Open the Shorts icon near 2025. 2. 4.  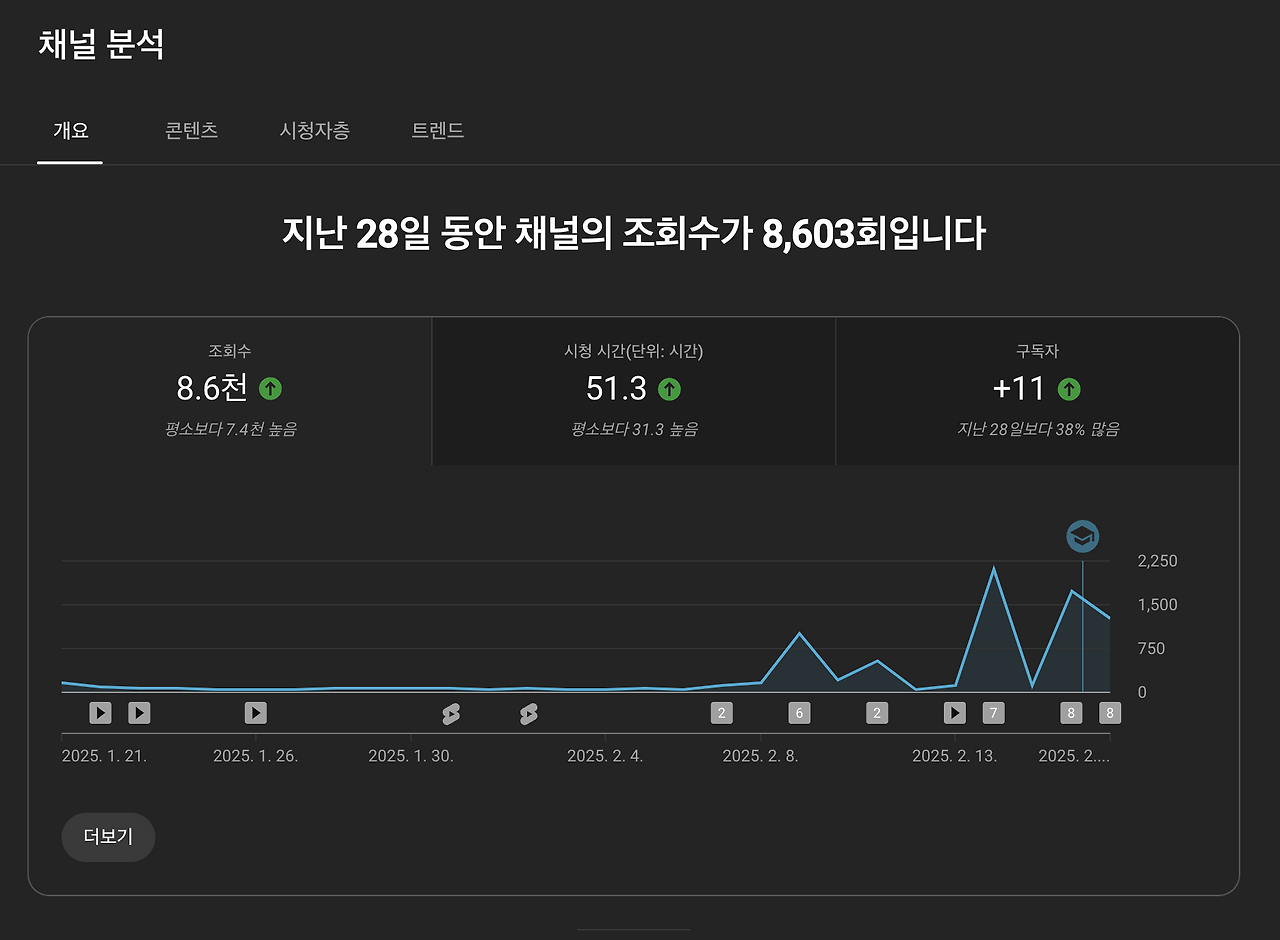(x=528, y=712)
